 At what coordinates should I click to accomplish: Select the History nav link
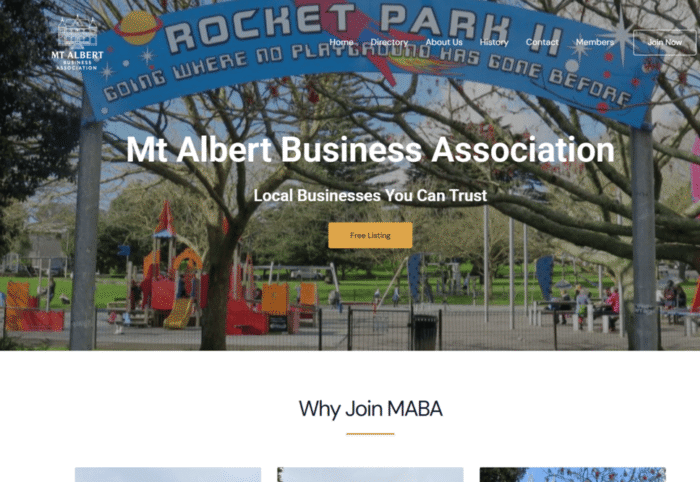[x=494, y=42]
